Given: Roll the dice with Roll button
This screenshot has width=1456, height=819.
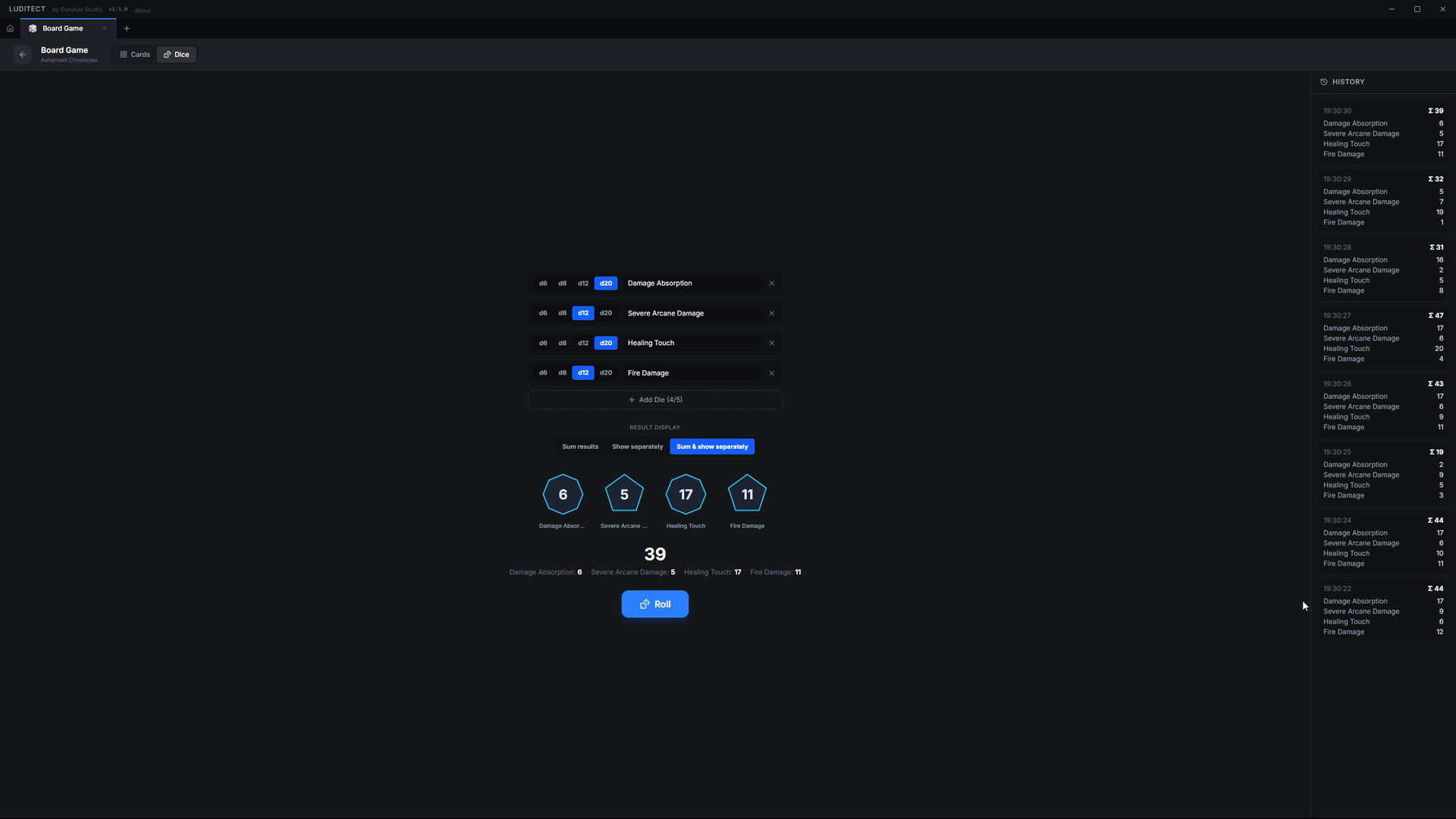Looking at the screenshot, I should coord(655,604).
